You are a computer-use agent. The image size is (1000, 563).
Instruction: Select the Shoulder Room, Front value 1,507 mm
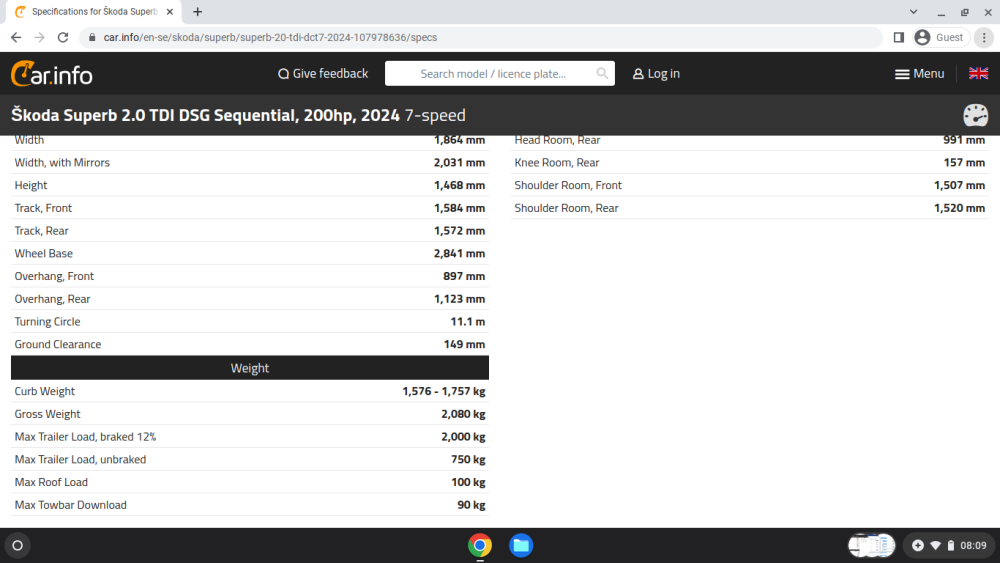[959, 185]
